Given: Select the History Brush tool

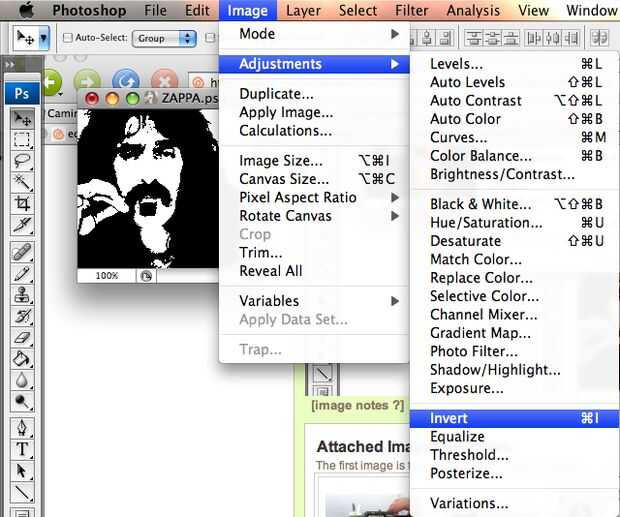Looking at the screenshot, I should [22, 316].
